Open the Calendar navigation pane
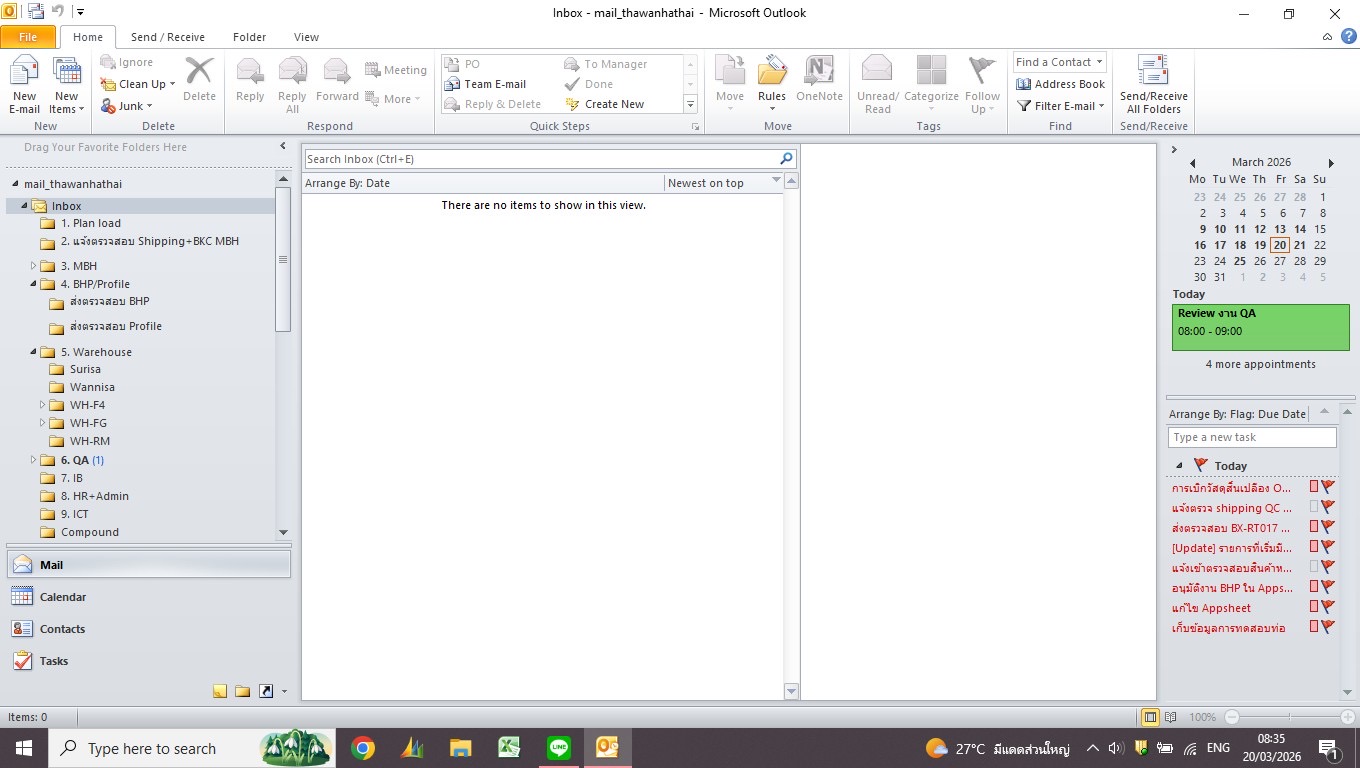The height and width of the screenshot is (768, 1360). pyautogui.click(x=62, y=597)
